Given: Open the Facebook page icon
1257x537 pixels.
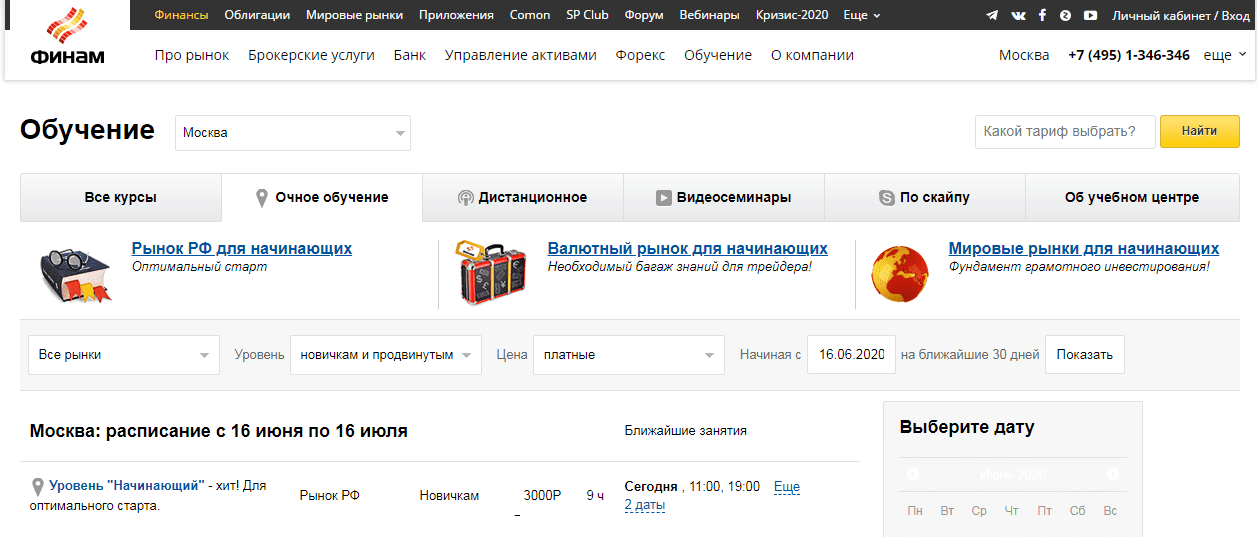Looking at the screenshot, I should 1042,15.
